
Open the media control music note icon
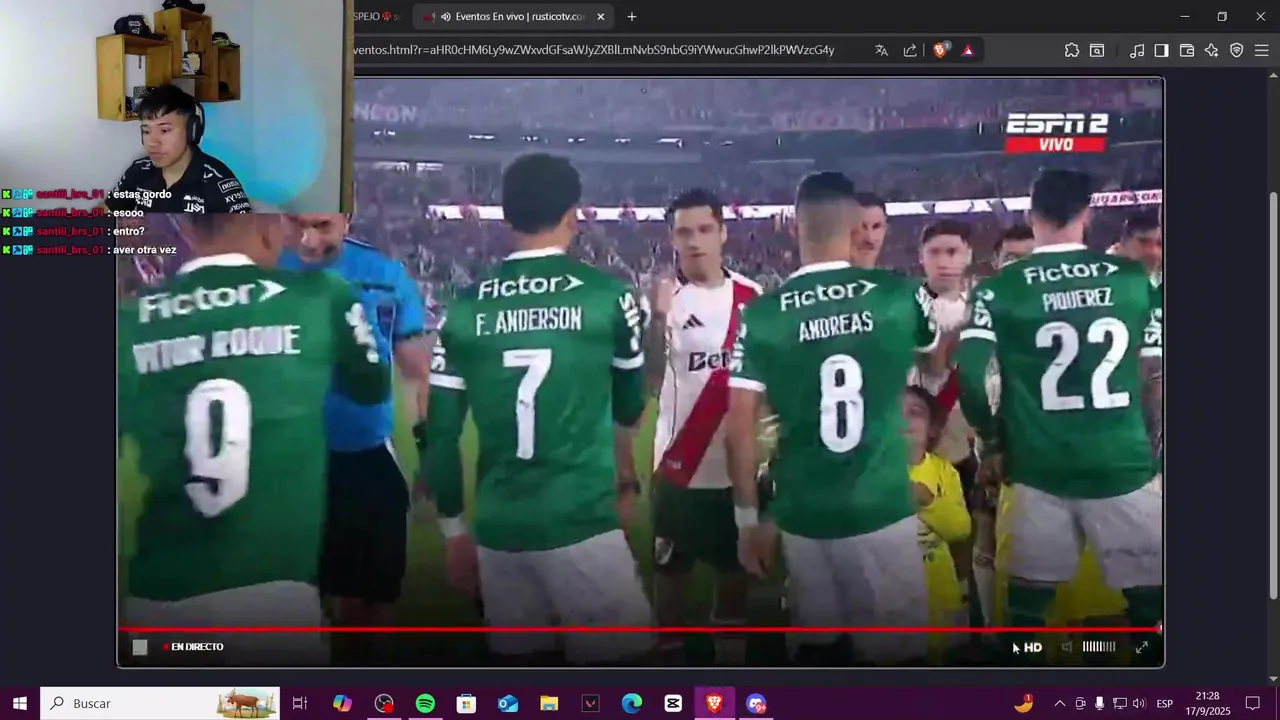pyautogui.click(x=1137, y=50)
